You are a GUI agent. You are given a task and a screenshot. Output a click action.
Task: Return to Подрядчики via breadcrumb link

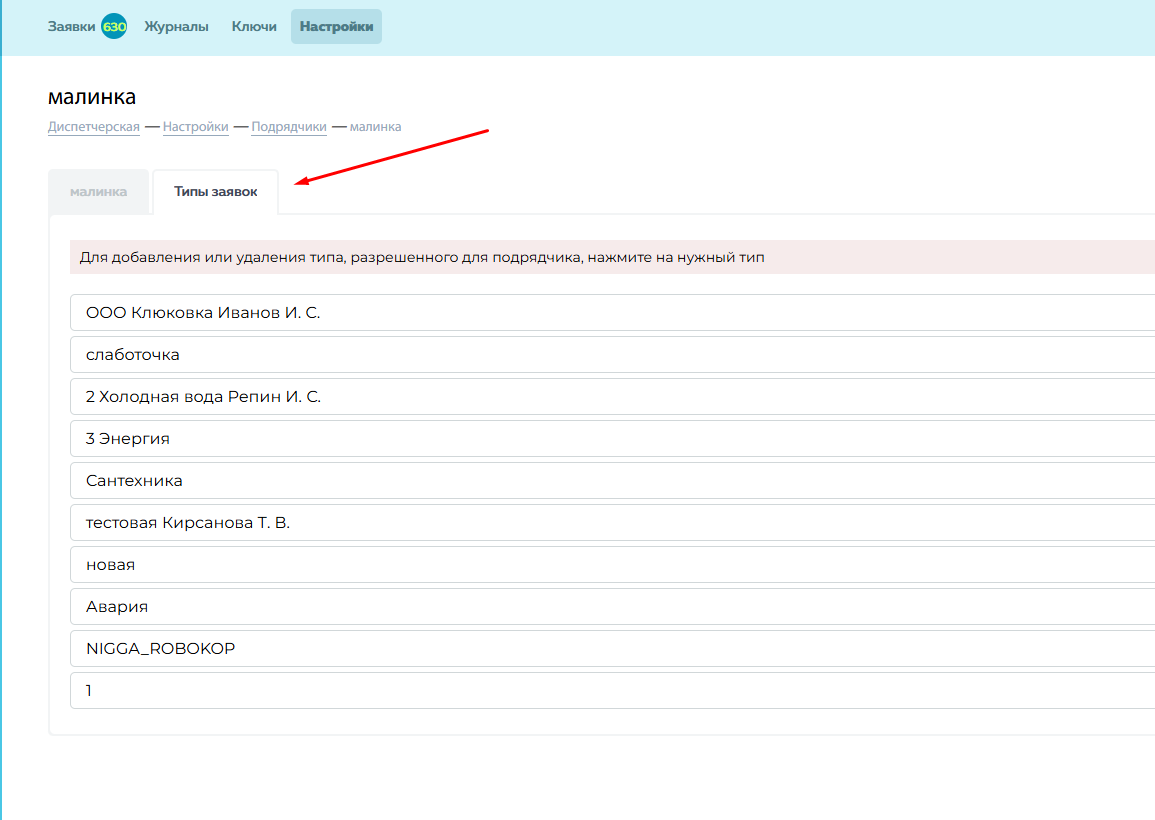click(x=289, y=127)
